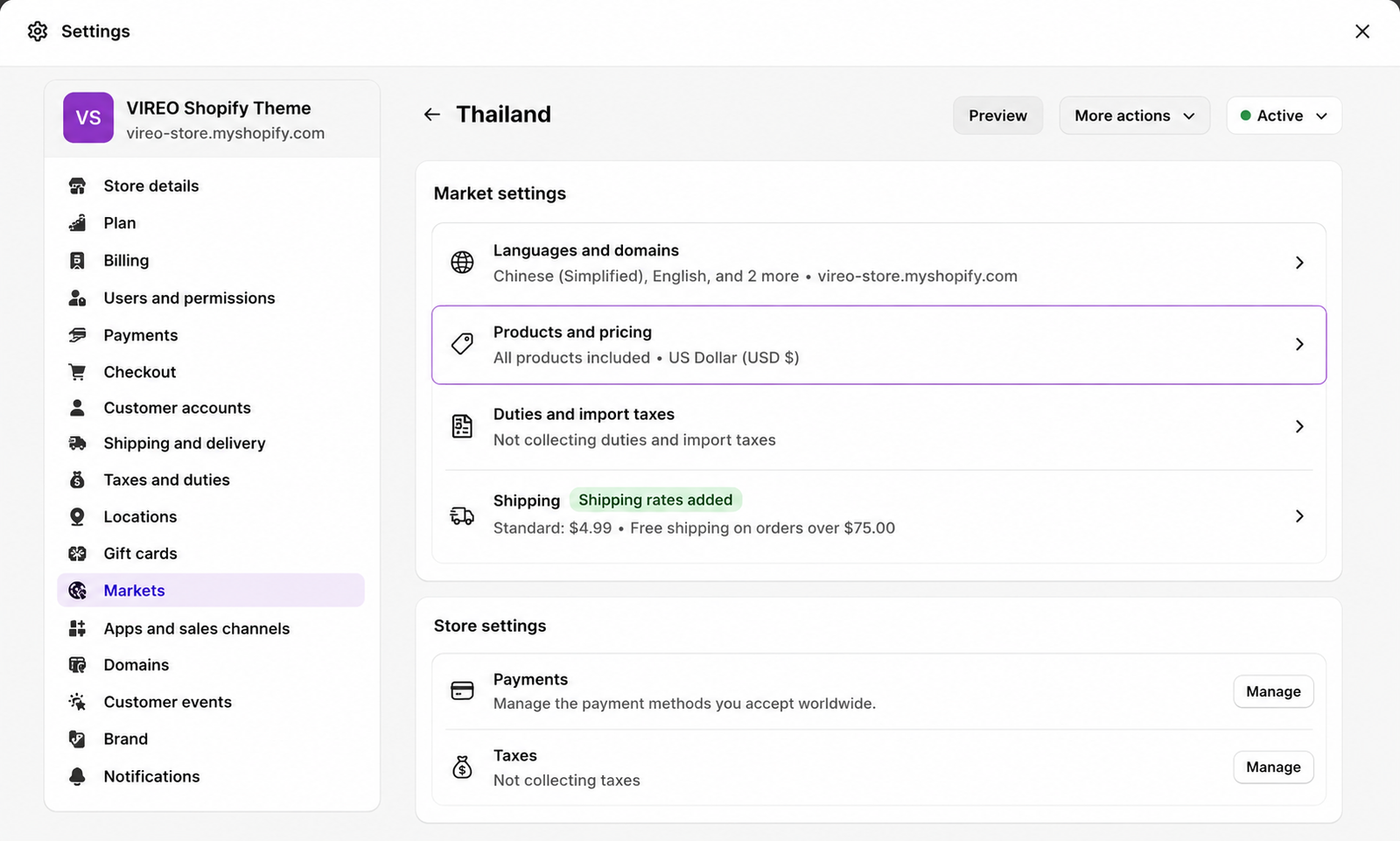Open Apps and sales channels link
This screenshot has height=841, width=1400.
coord(211,628)
